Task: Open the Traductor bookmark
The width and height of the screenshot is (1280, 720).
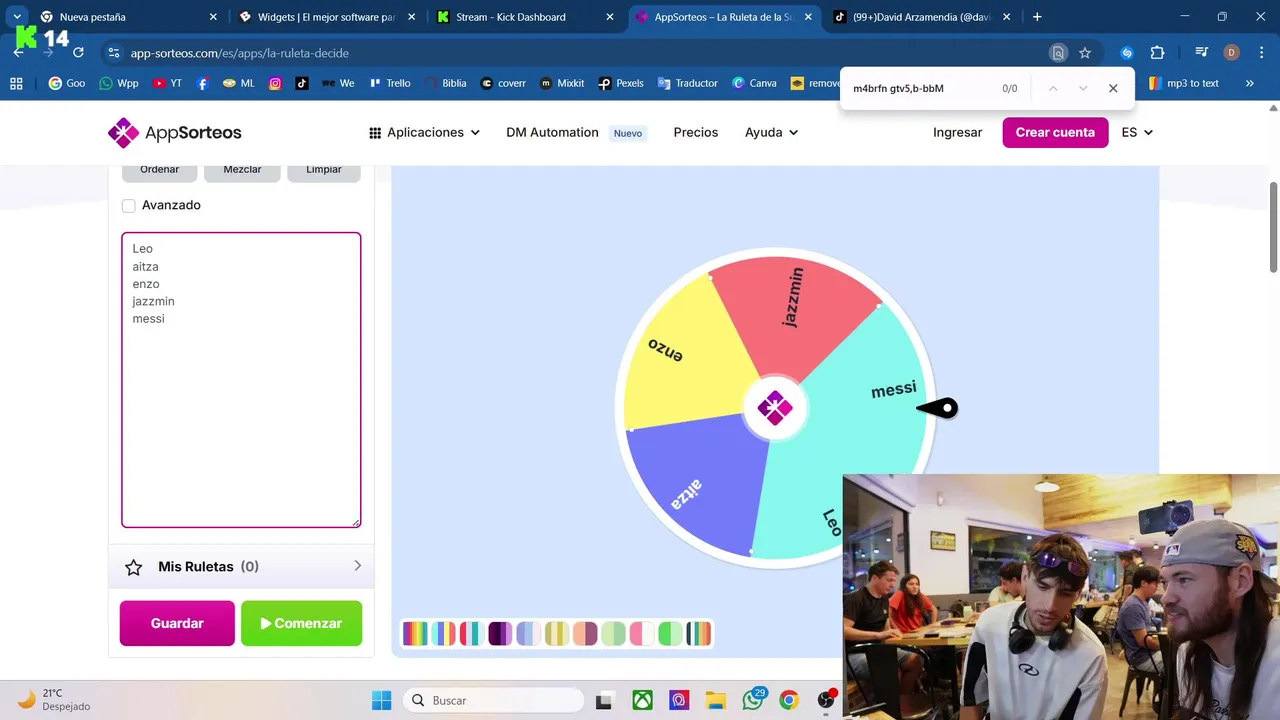Action: click(688, 83)
